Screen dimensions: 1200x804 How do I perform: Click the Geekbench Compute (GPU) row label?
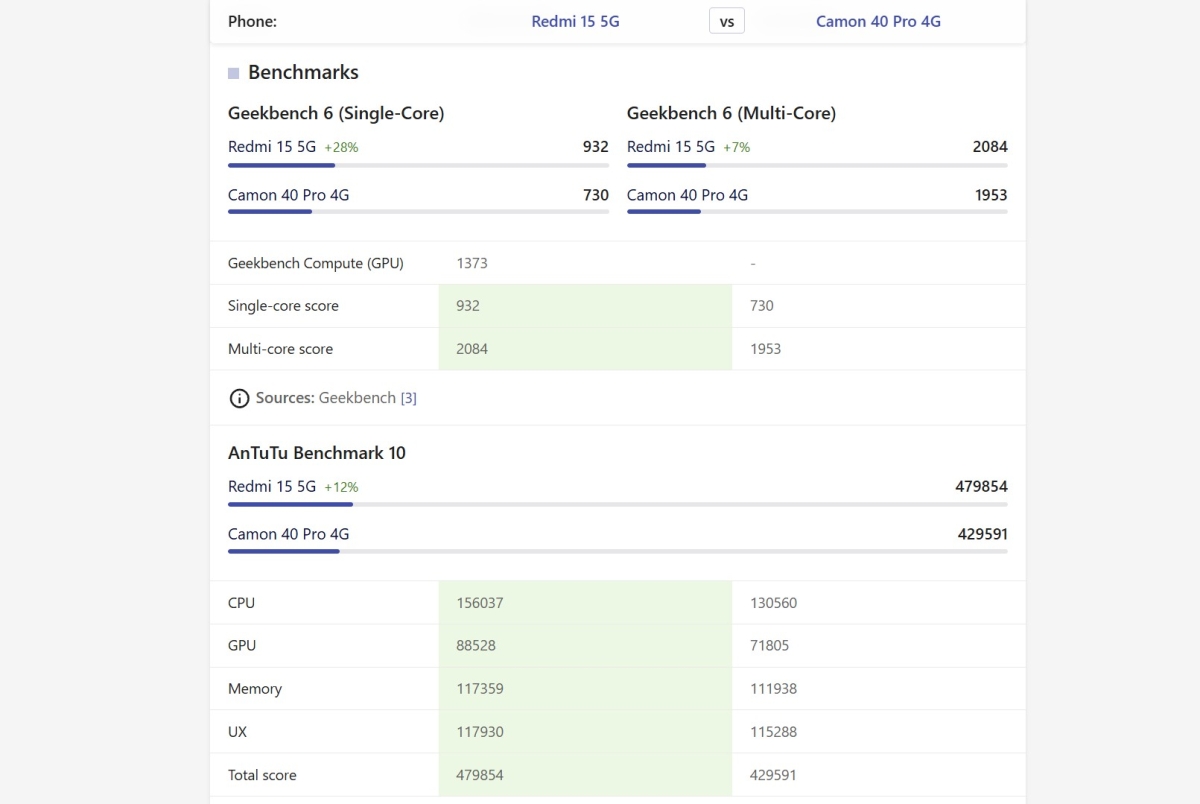click(315, 263)
